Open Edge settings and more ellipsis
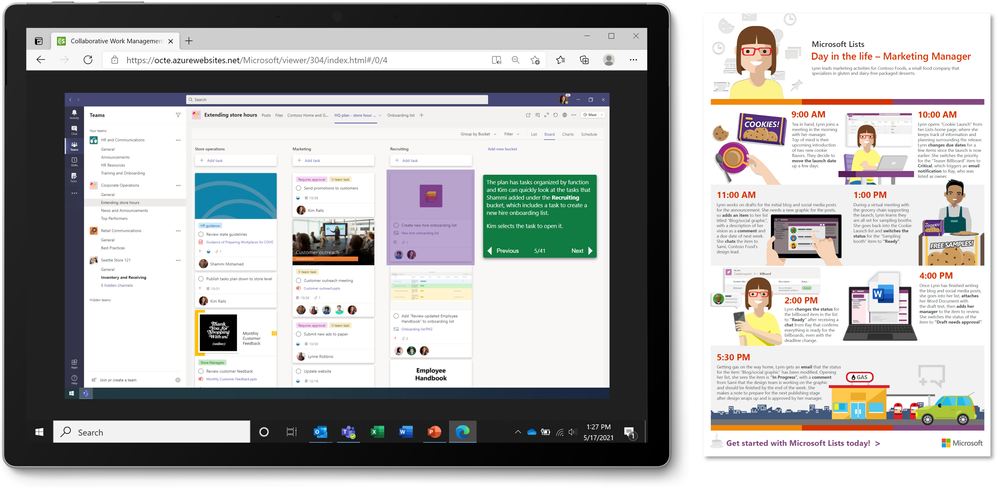This screenshot has height=489, width=999. pyautogui.click(x=633, y=60)
